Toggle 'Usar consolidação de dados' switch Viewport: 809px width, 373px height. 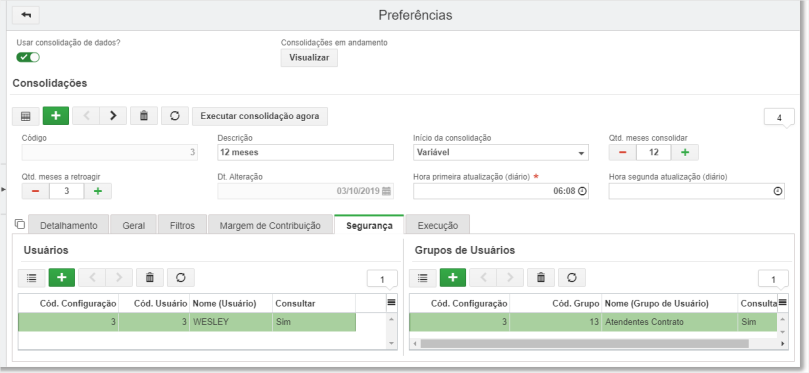point(28,57)
